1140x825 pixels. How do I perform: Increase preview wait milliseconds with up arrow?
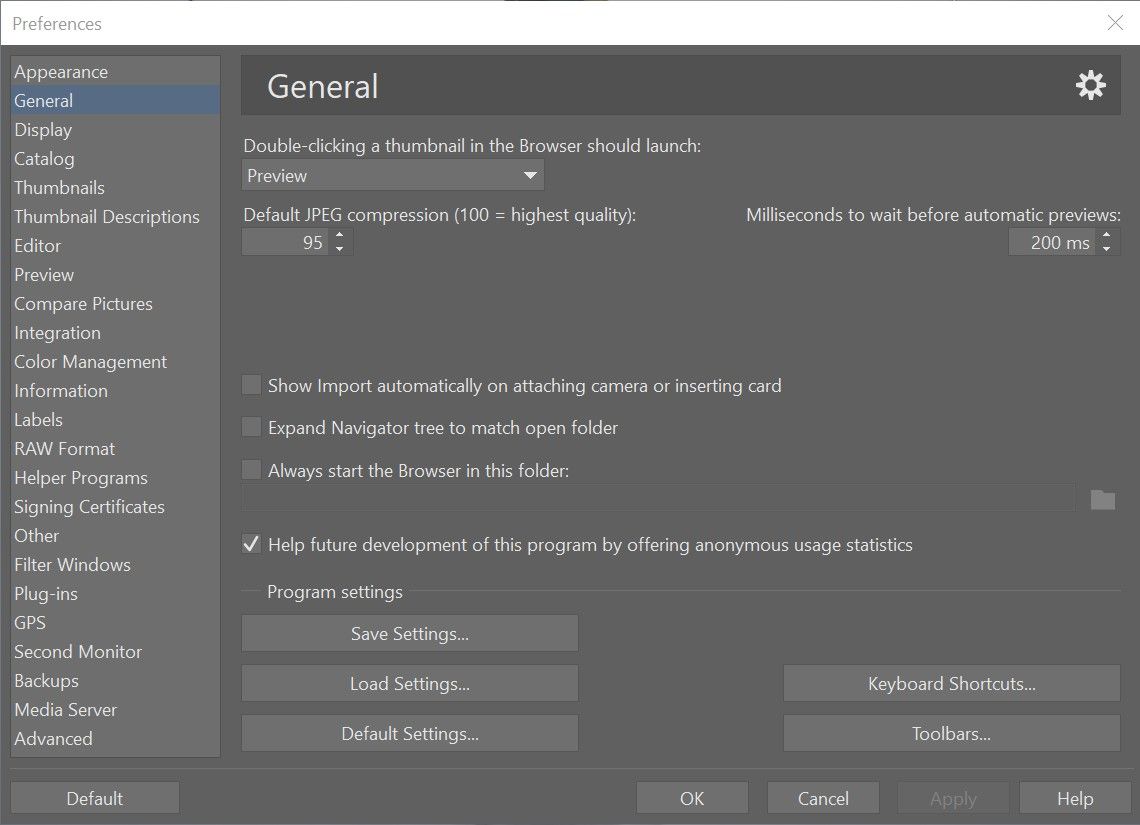(x=1106, y=236)
